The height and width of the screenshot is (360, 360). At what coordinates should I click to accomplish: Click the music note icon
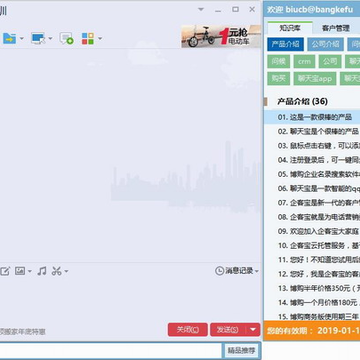(x=42, y=271)
